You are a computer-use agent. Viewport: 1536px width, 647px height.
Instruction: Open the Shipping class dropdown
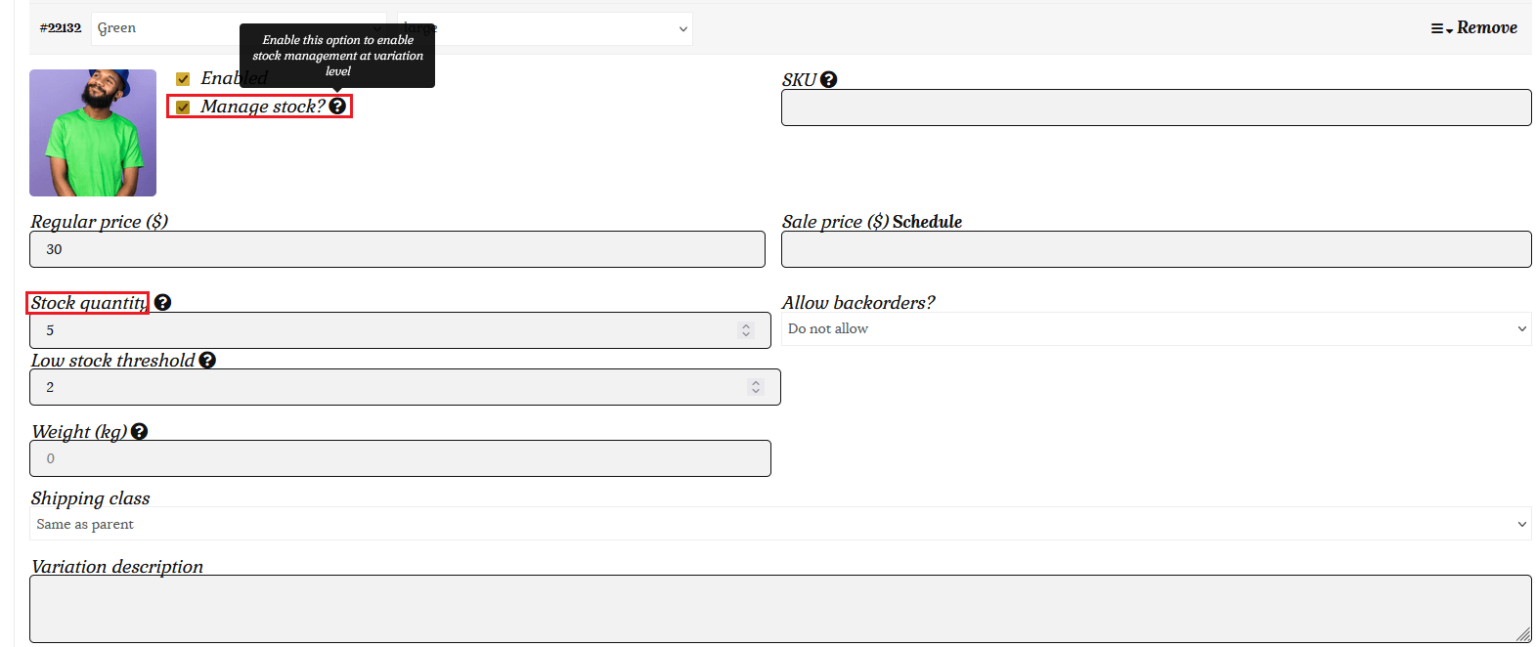(780, 524)
